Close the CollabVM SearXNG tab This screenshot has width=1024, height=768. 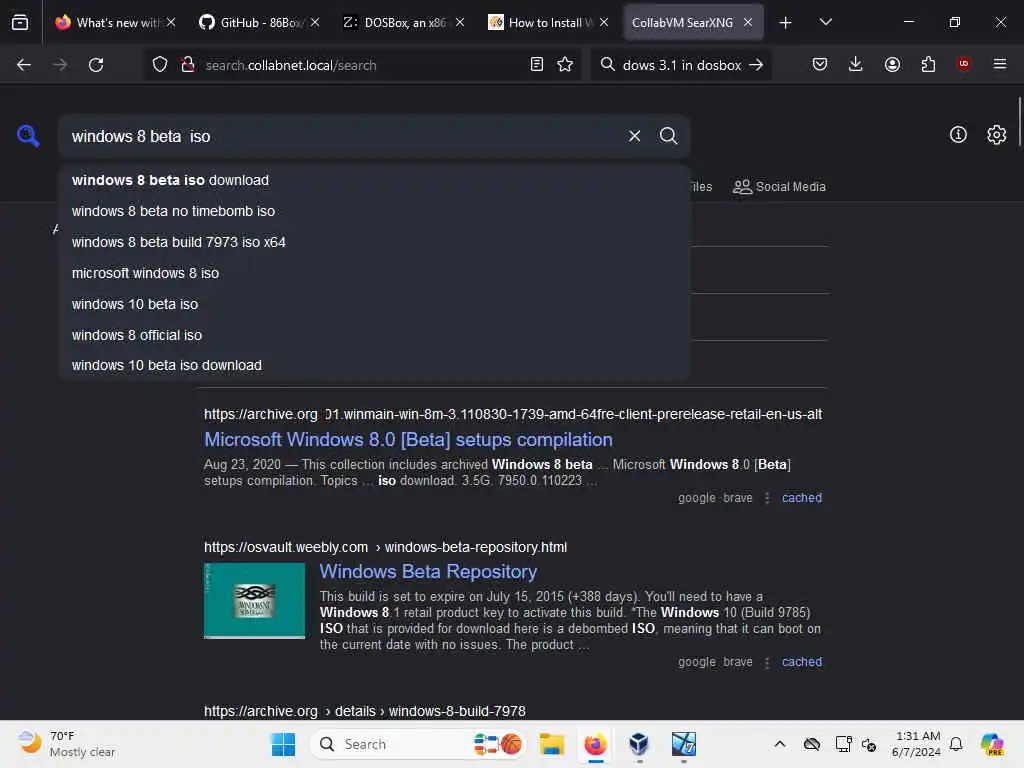tap(748, 22)
